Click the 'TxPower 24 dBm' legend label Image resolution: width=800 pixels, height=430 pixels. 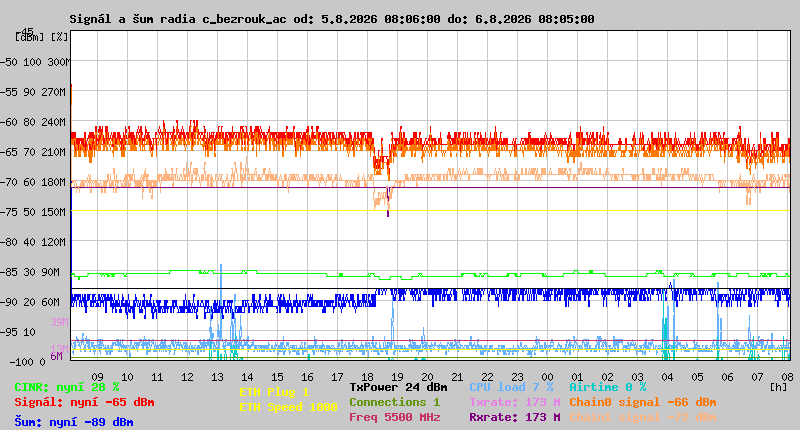click(x=398, y=387)
